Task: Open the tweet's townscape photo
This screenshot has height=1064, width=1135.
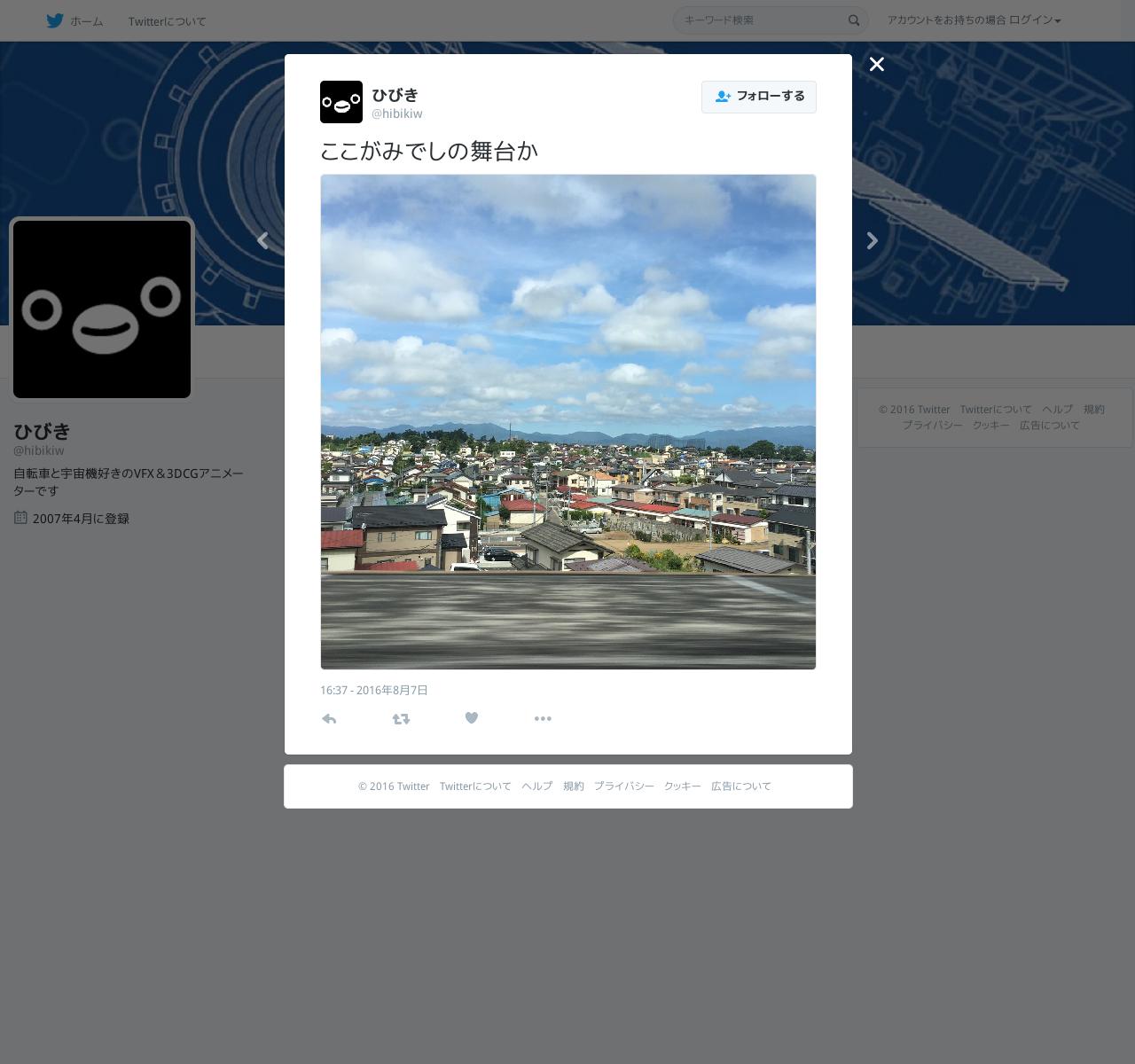Action: pyautogui.click(x=568, y=422)
